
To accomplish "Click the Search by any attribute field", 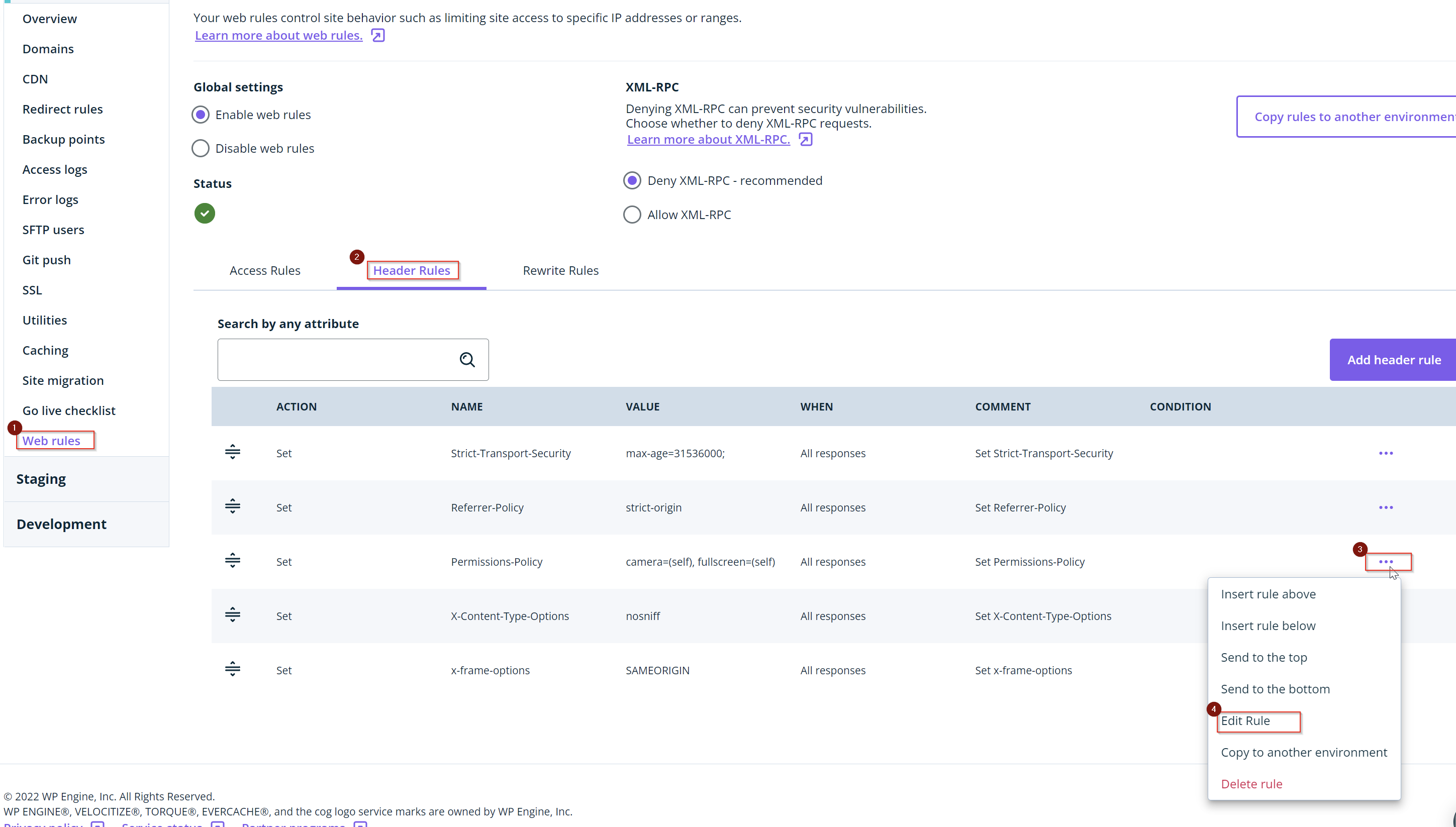I will (353, 360).
